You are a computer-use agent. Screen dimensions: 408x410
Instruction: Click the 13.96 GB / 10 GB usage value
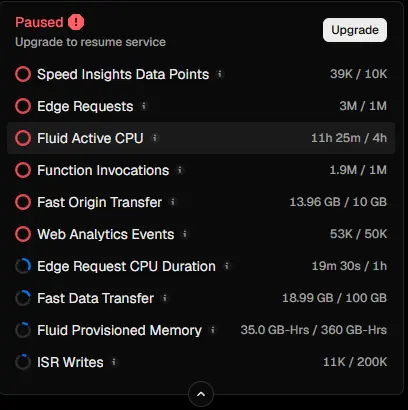pyautogui.click(x=338, y=202)
